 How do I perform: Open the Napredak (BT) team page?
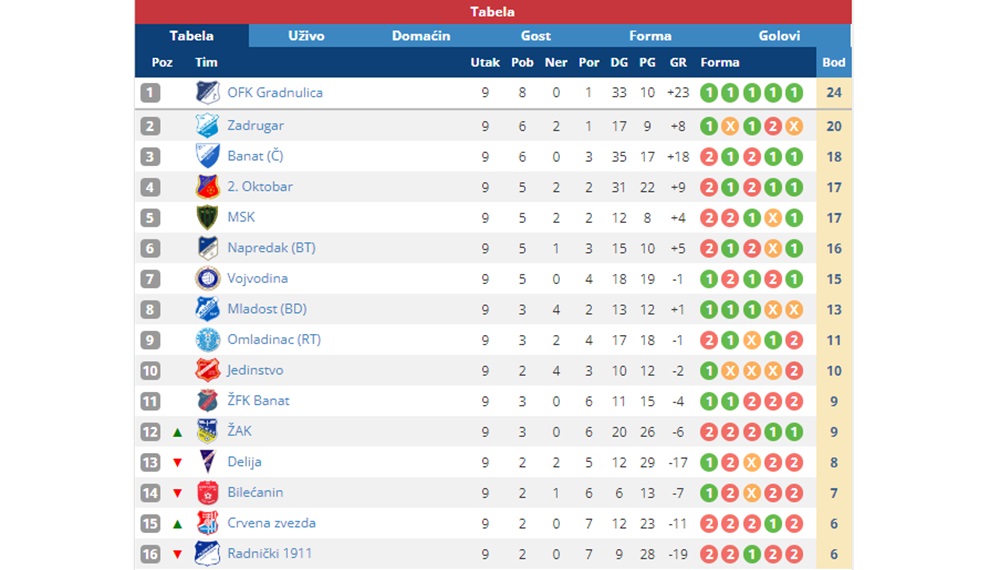point(271,248)
